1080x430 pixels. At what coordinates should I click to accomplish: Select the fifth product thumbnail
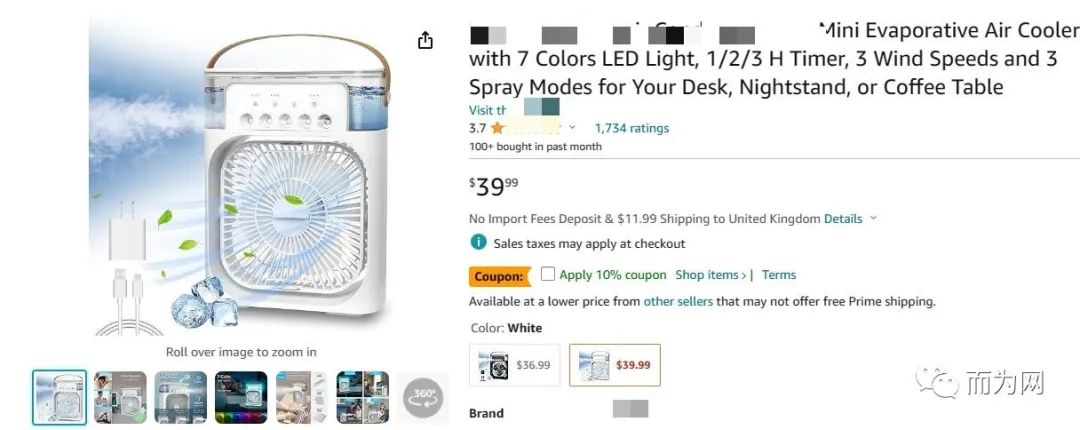[x=302, y=397]
